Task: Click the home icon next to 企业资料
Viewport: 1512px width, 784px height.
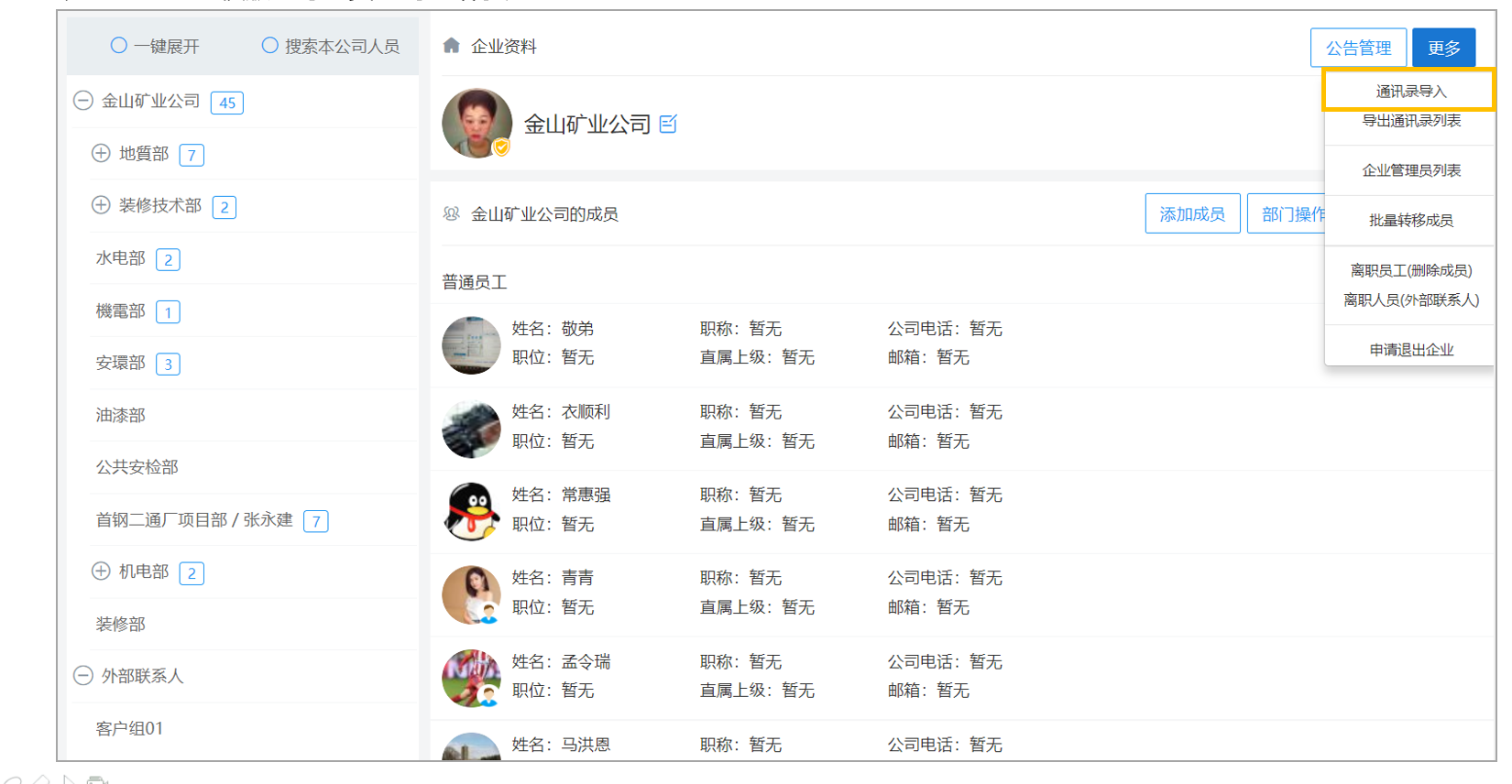Action: (x=451, y=45)
